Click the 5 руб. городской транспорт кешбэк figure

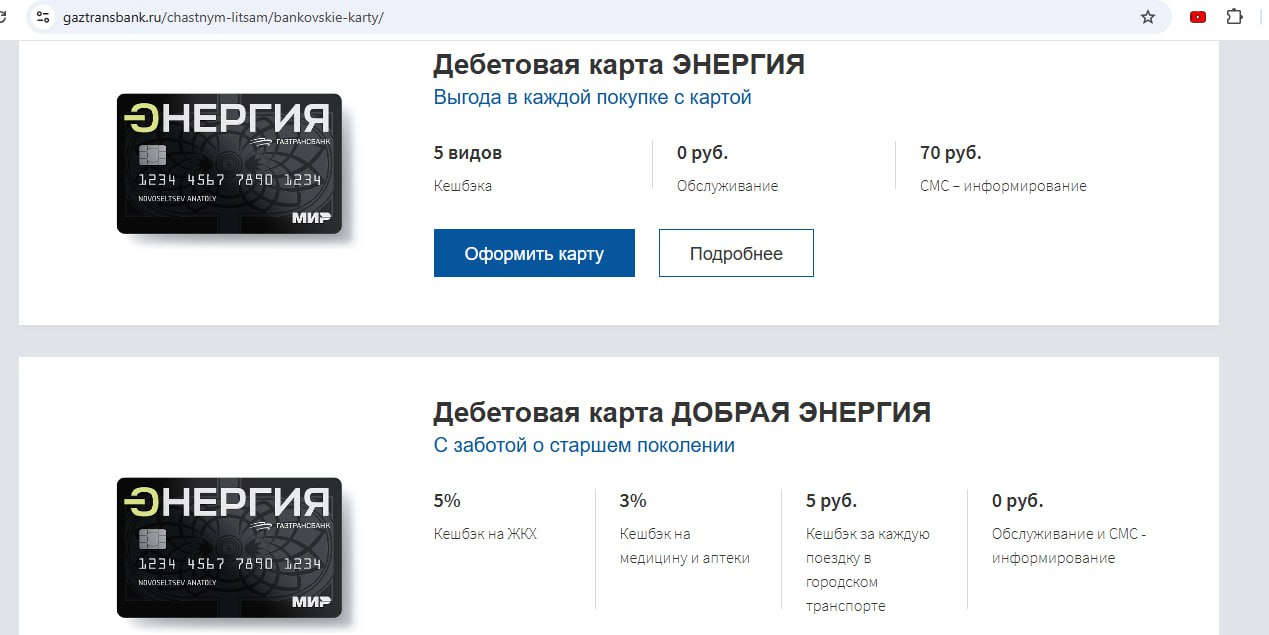coord(831,501)
